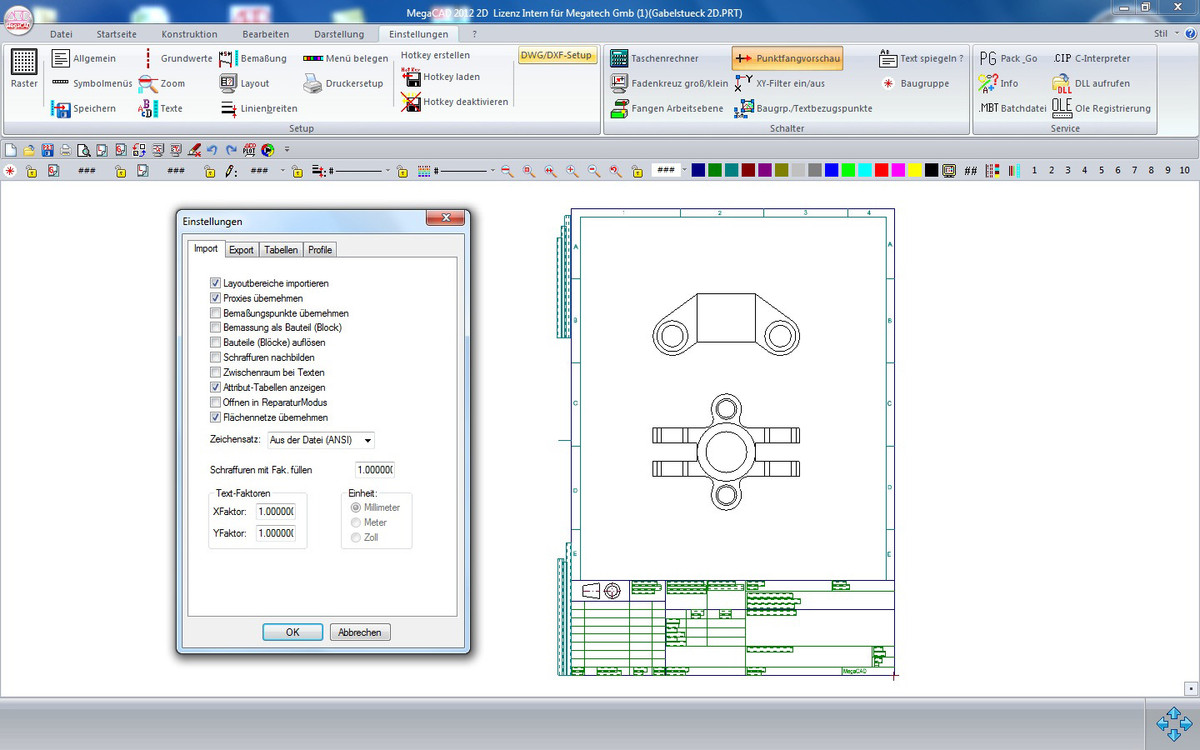
Task: Toggle Layoutbereiche importieren checkbox
Action: (215, 284)
